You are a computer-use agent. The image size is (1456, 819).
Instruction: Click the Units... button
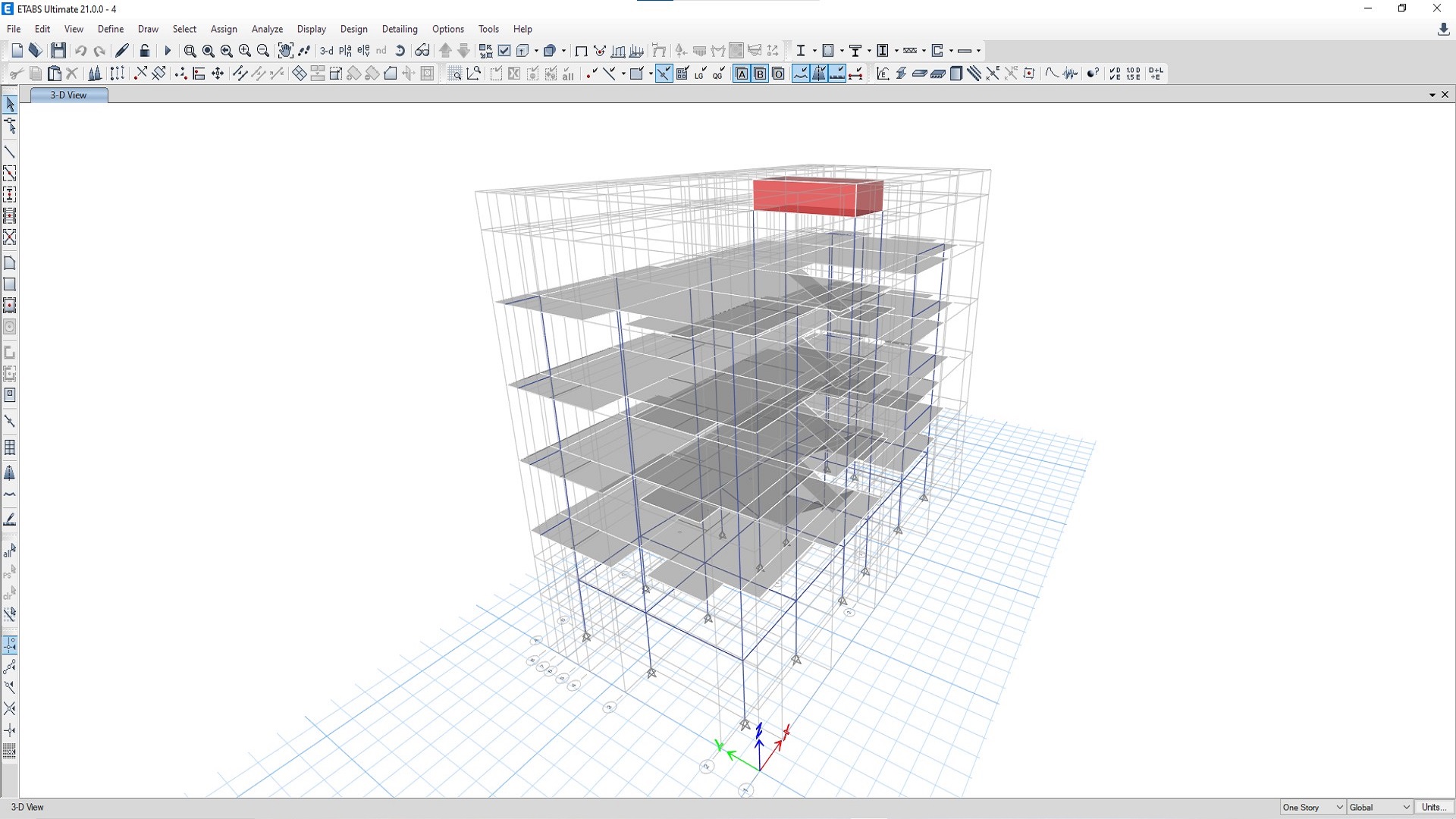[x=1432, y=807]
